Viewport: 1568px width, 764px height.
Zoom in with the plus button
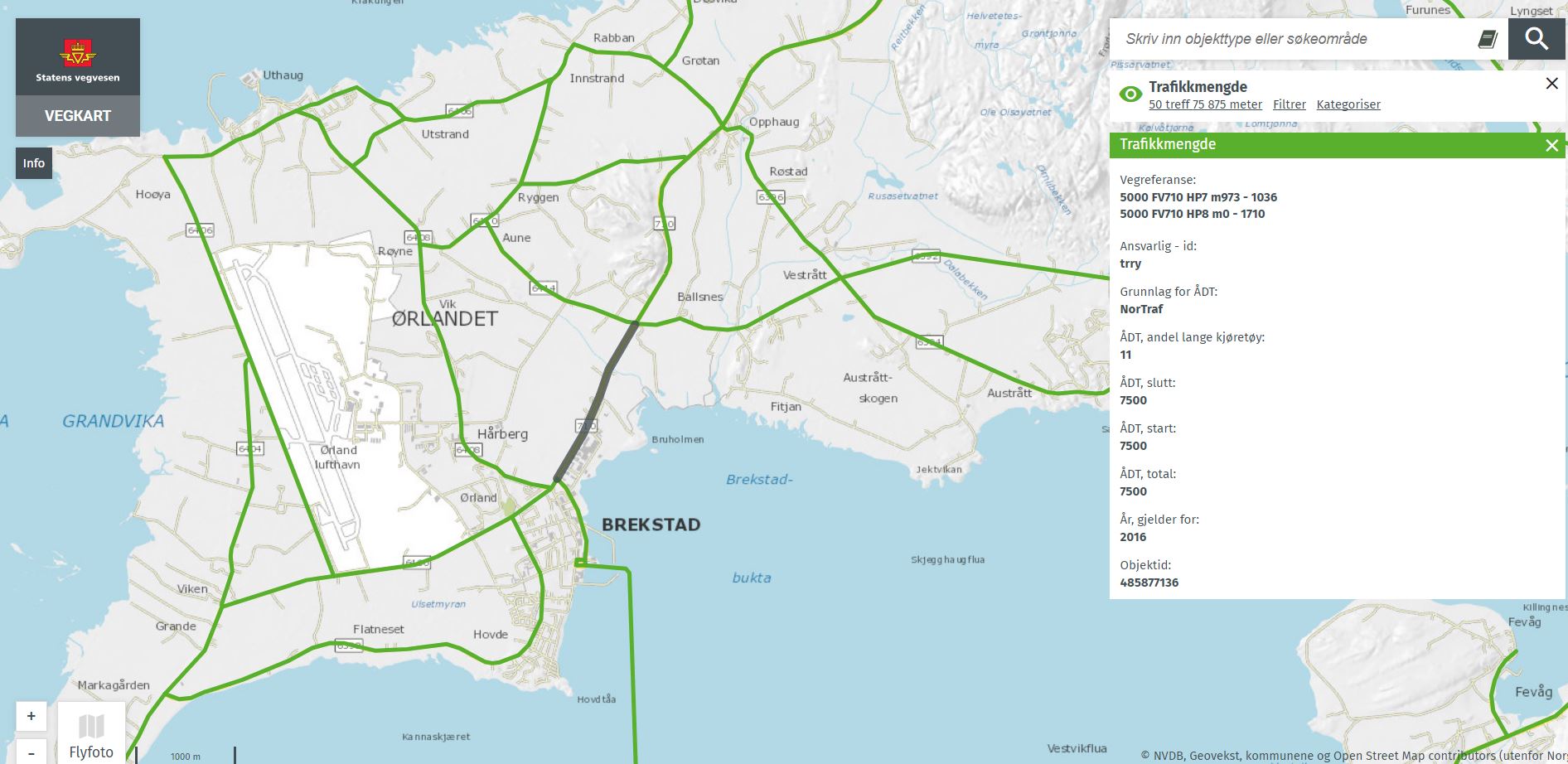point(31,716)
